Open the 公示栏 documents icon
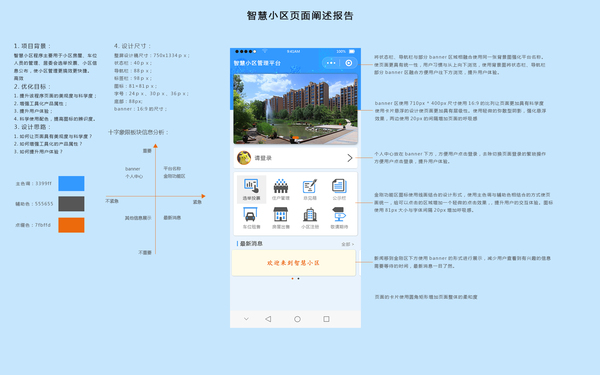Screen dimensions: 600x375 pos(339,186)
